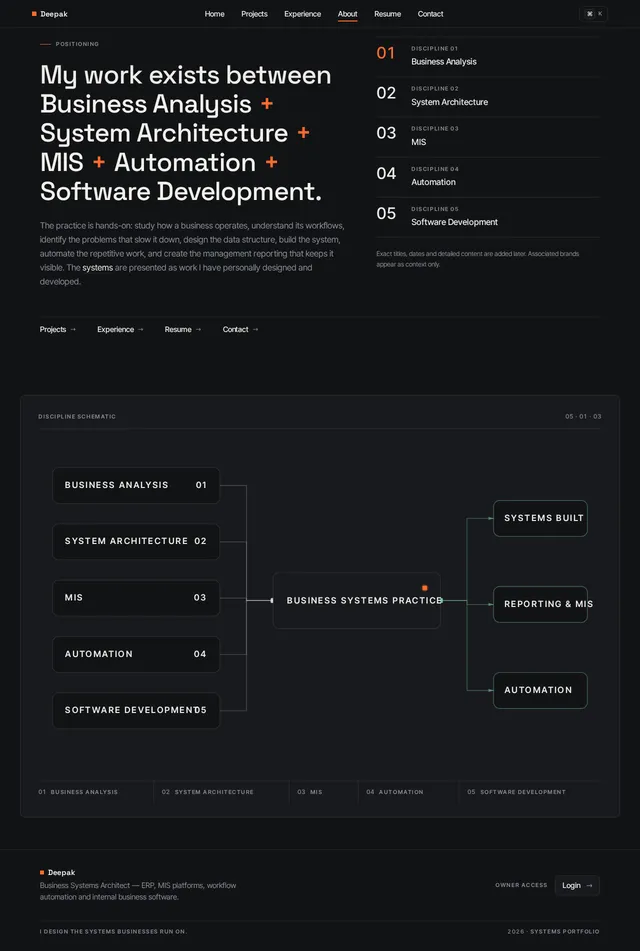The width and height of the screenshot is (640, 951).
Task: Follow the Contact → link below the intro
Action: coord(241,329)
